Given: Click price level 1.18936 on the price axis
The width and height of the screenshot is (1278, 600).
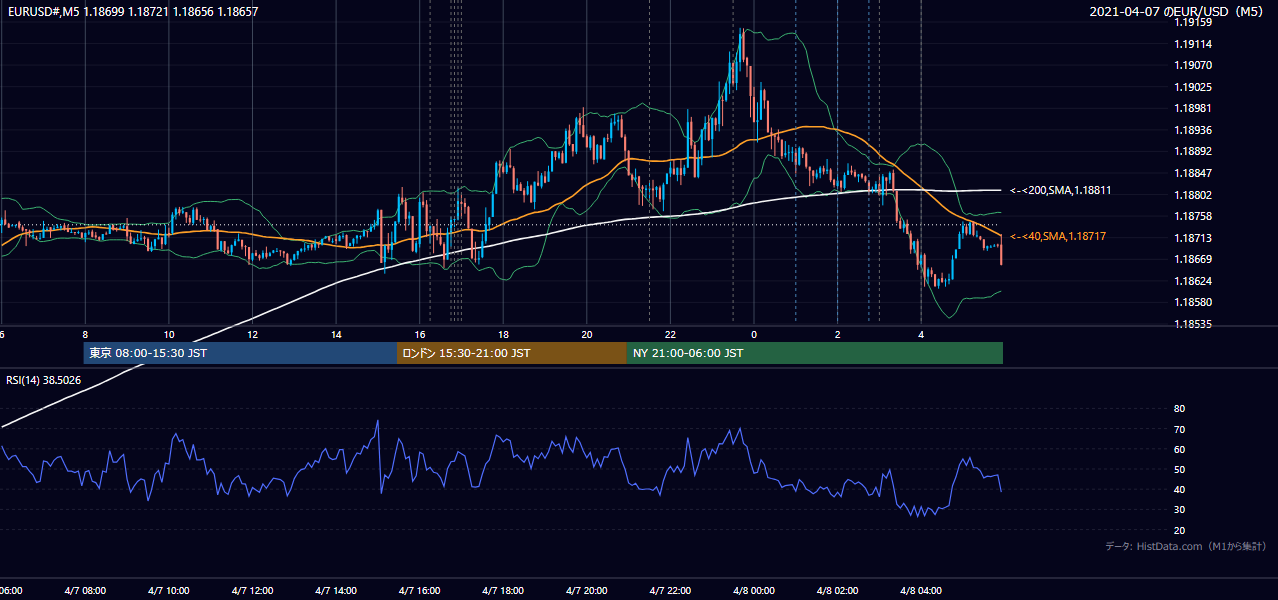Looking at the screenshot, I should 1192,130.
